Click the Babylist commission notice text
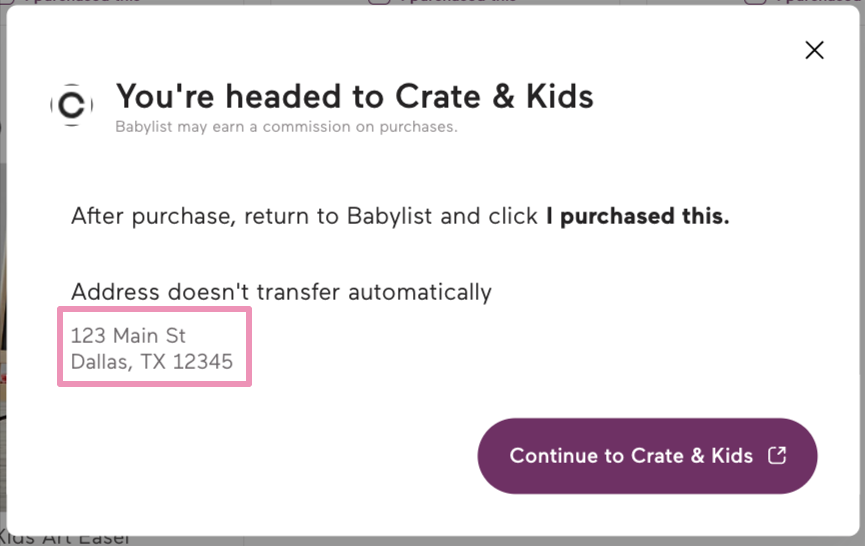Viewport: 865px width, 546px height. point(286,127)
